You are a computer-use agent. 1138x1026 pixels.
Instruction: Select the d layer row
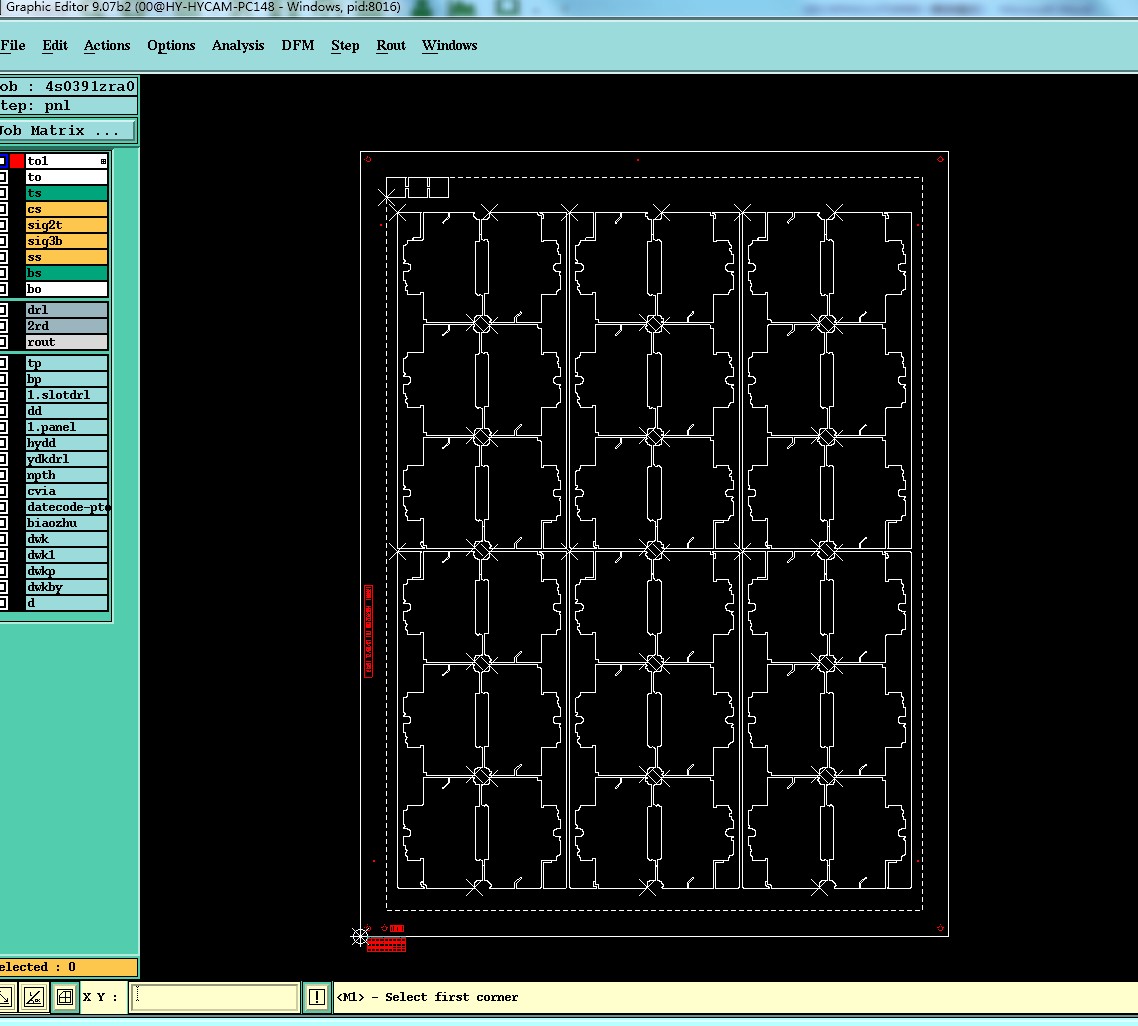[67, 603]
